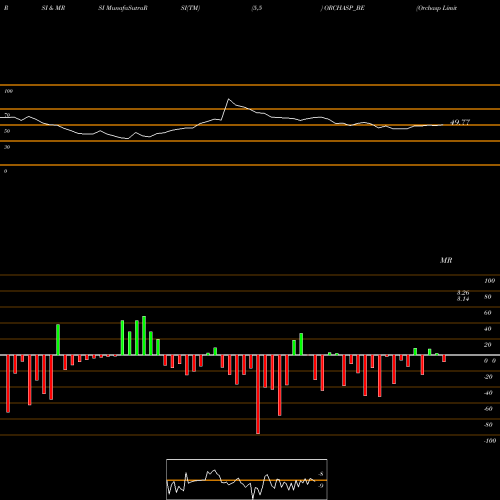Click the 3.14 value in MR panel
This screenshot has height=500, width=500.
463,299
